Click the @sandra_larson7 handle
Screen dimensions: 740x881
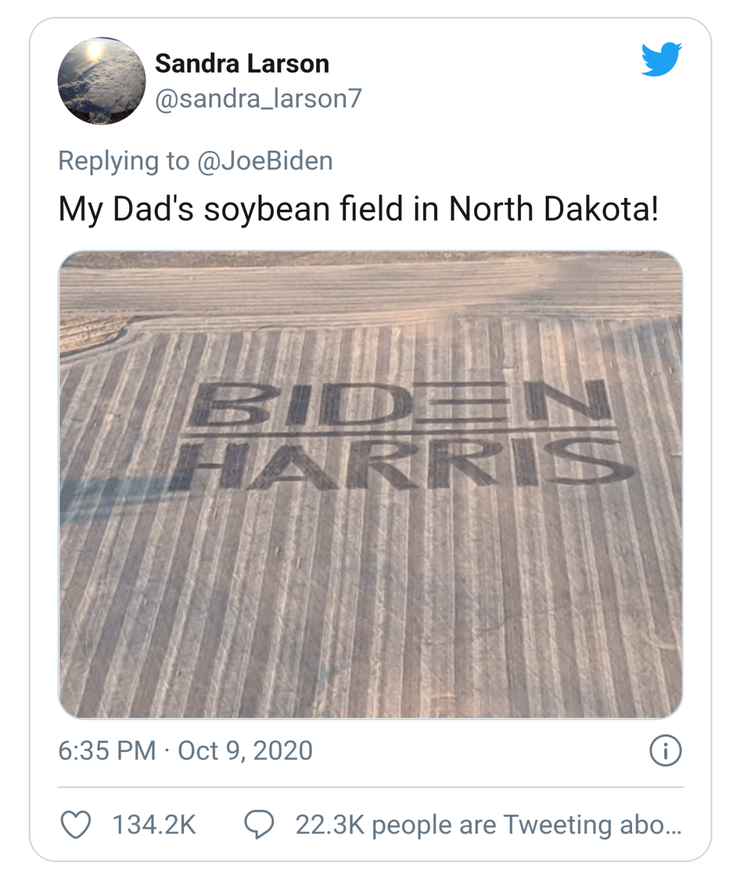coord(256,100)
